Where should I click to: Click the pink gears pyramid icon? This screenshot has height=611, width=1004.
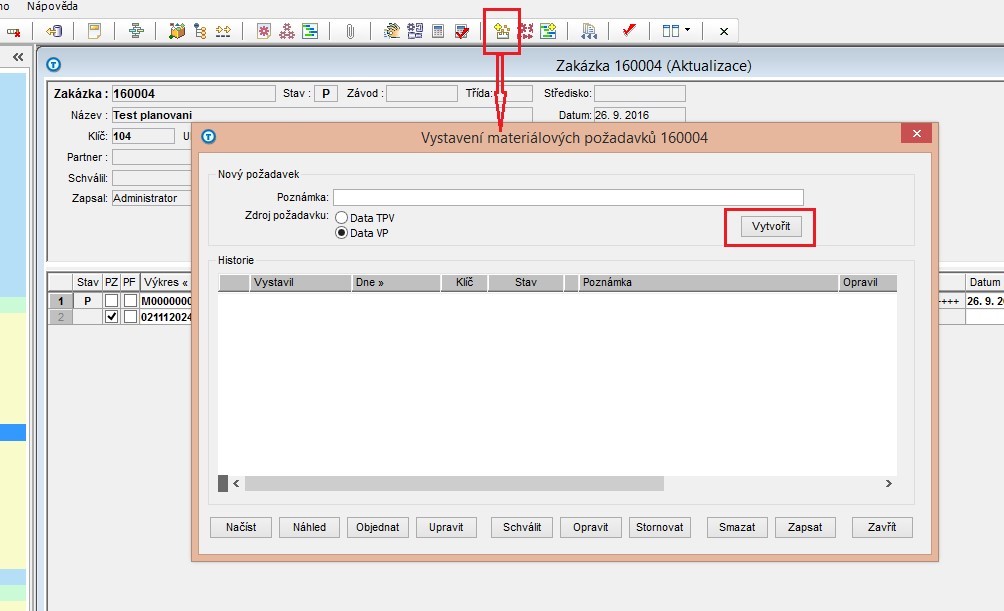(x=286, y=31)
